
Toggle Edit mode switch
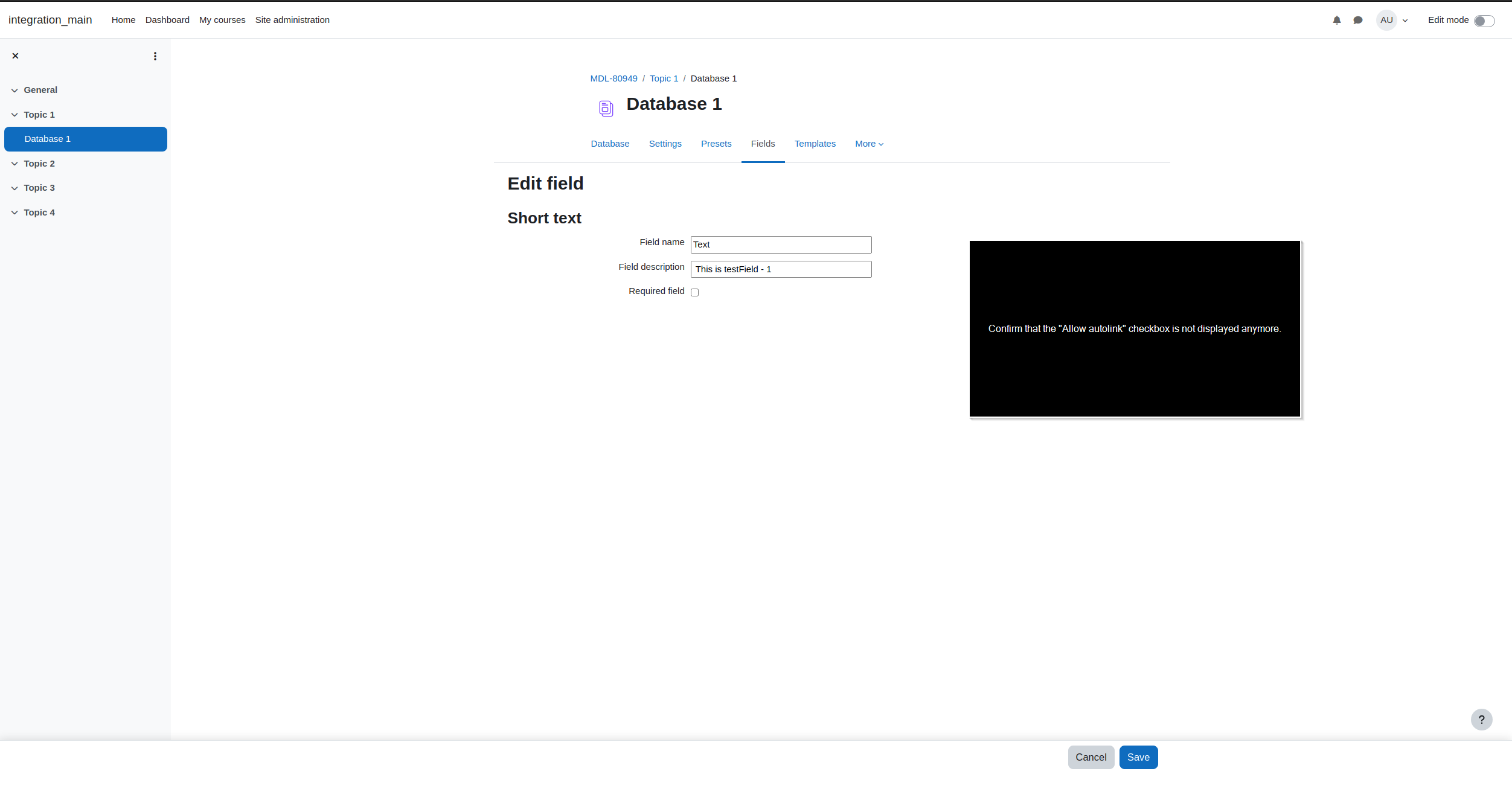pos(1484,21)
